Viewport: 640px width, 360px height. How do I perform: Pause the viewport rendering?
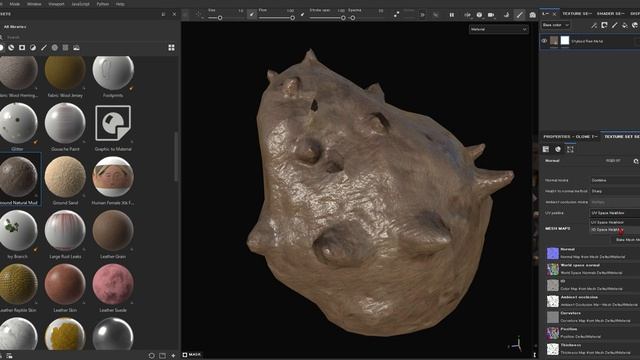(452, 15)
